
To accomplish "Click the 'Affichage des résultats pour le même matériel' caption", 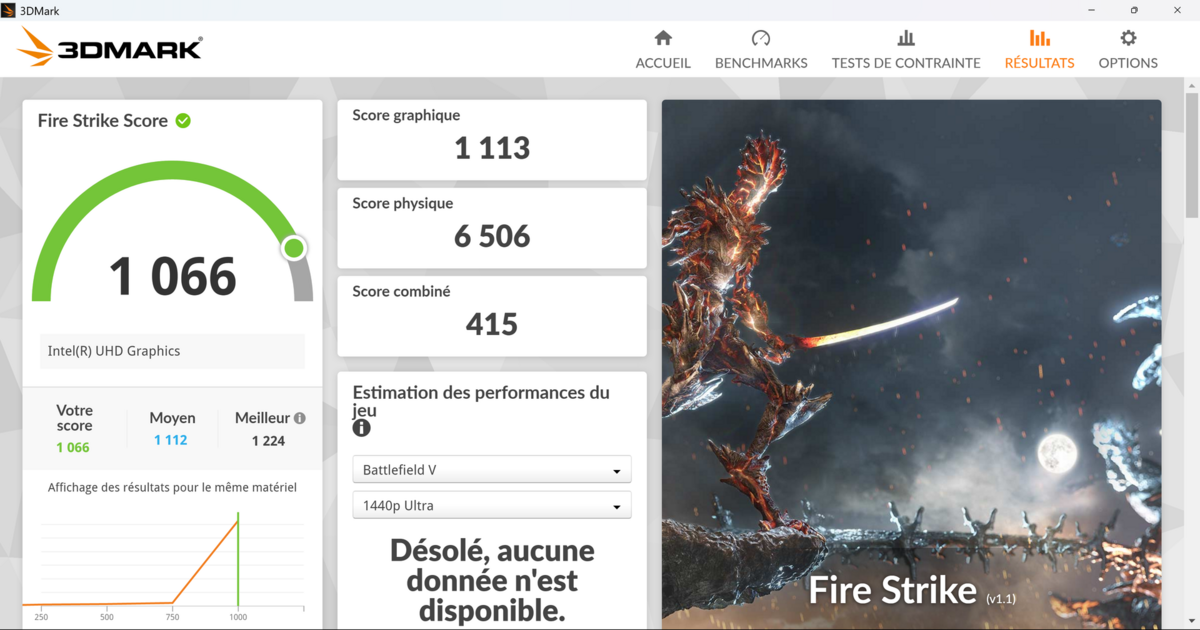I will (172, 488).
